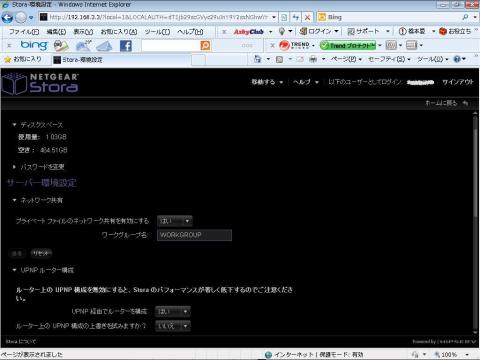Open the Facebook icon on Bing toolbar
Screen dimensions: 480x360
point(126,46)
